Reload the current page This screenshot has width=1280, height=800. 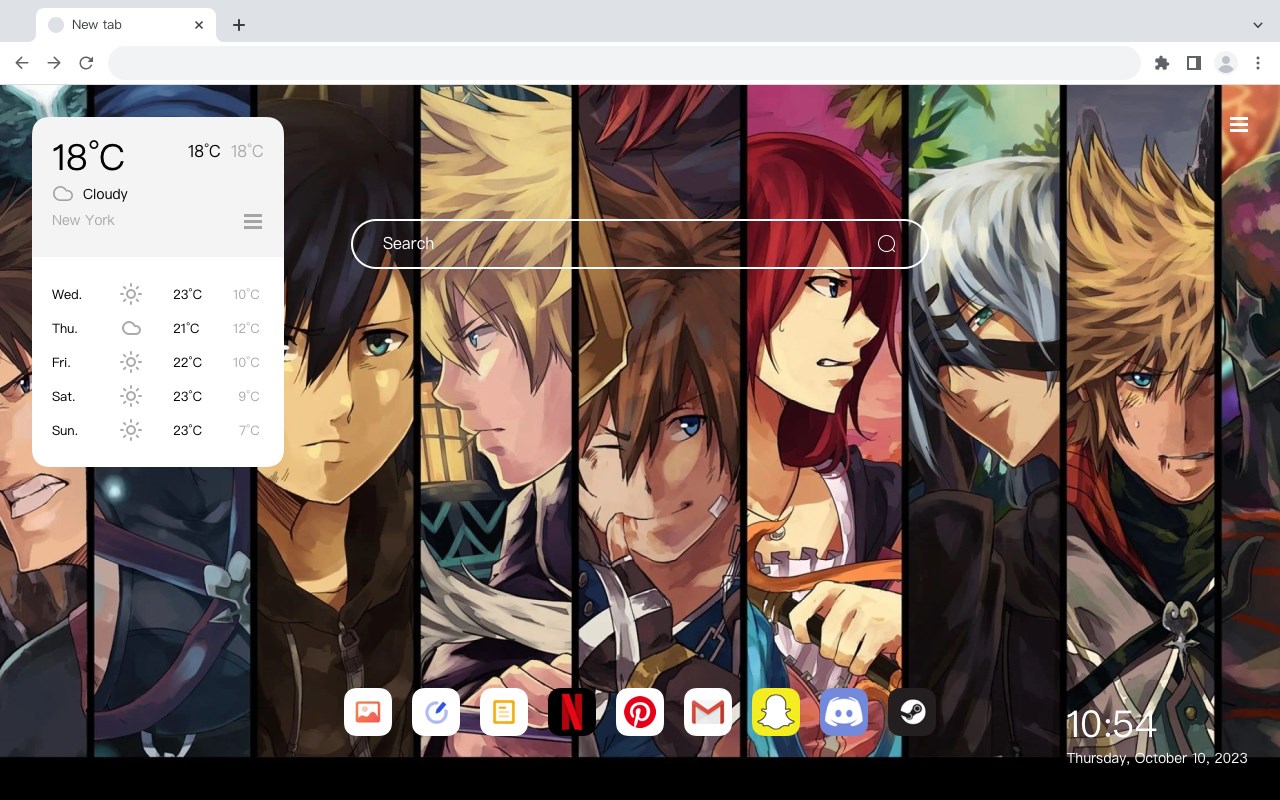(86, 63)
